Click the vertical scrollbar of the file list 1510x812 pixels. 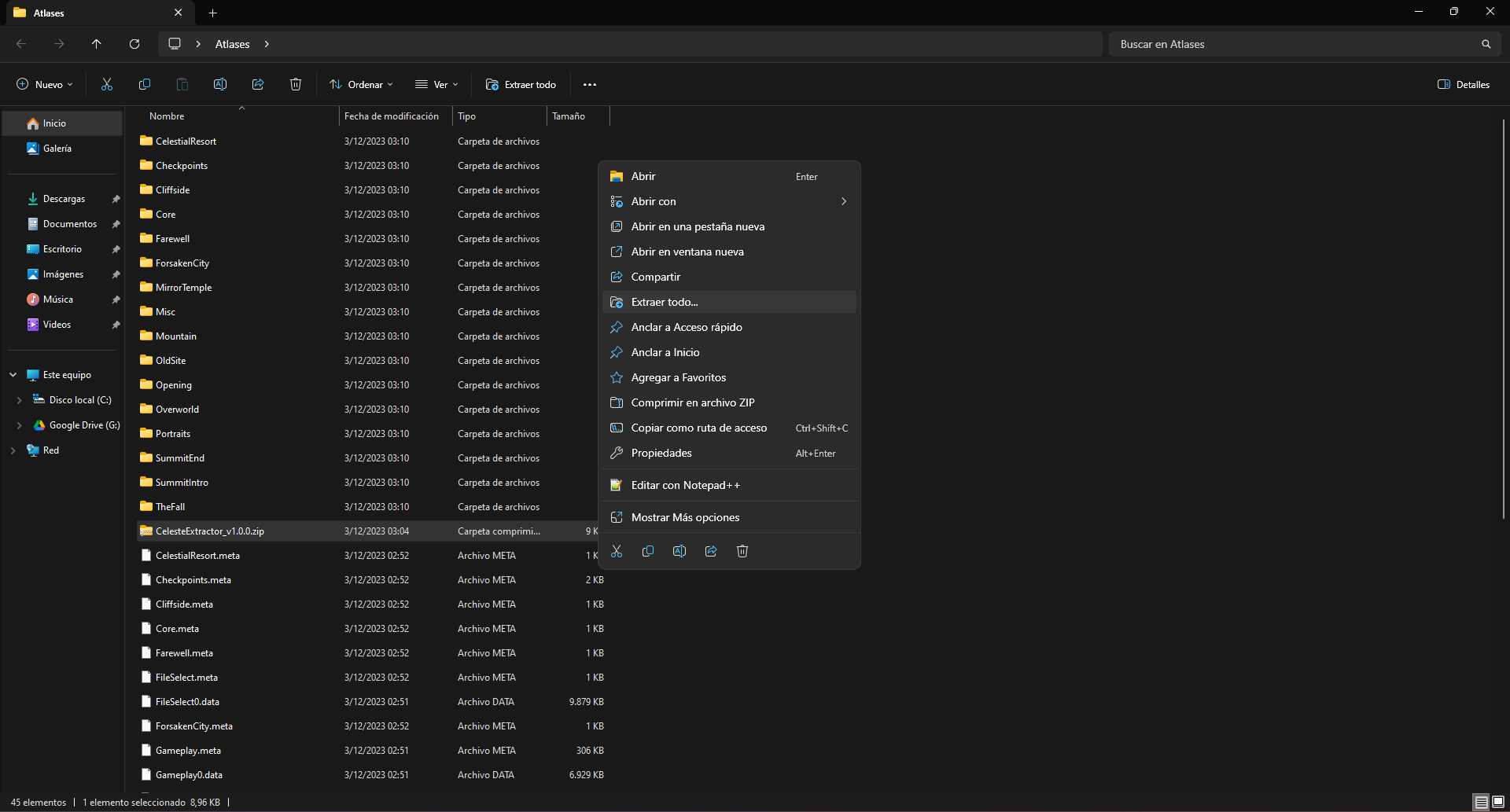(x=1503, y=318)
